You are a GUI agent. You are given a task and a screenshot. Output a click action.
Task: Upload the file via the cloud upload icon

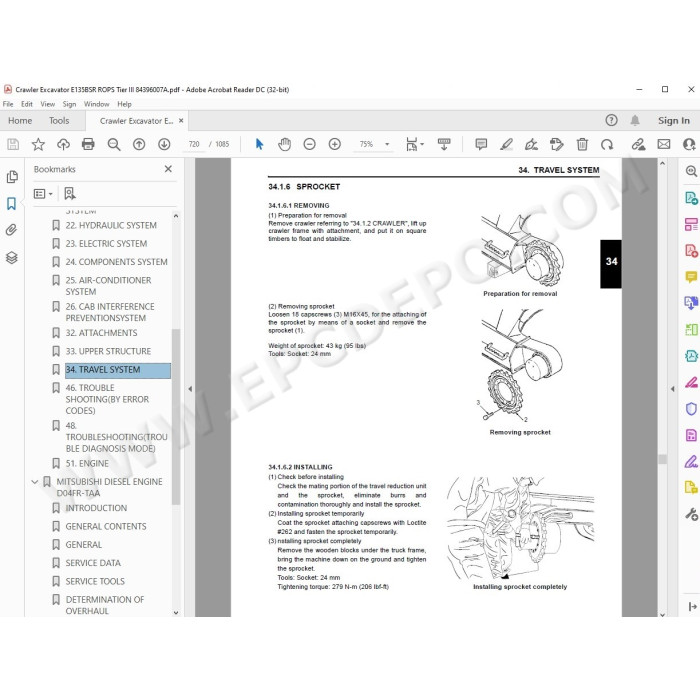(63, 144)
